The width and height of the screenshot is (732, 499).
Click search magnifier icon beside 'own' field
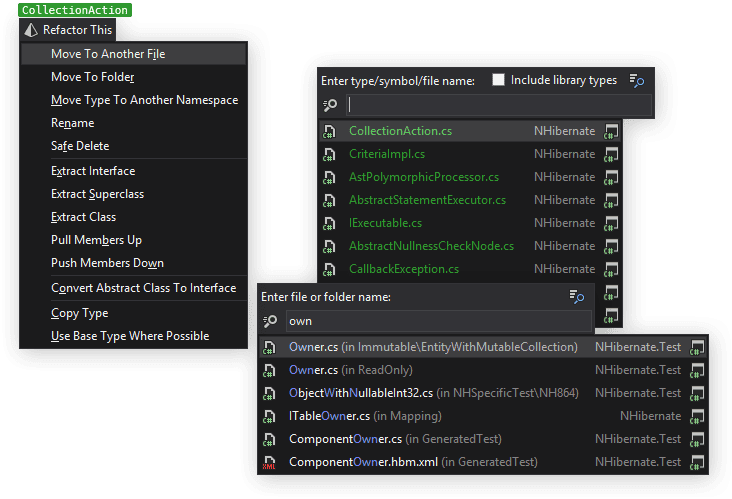point(270,321)
